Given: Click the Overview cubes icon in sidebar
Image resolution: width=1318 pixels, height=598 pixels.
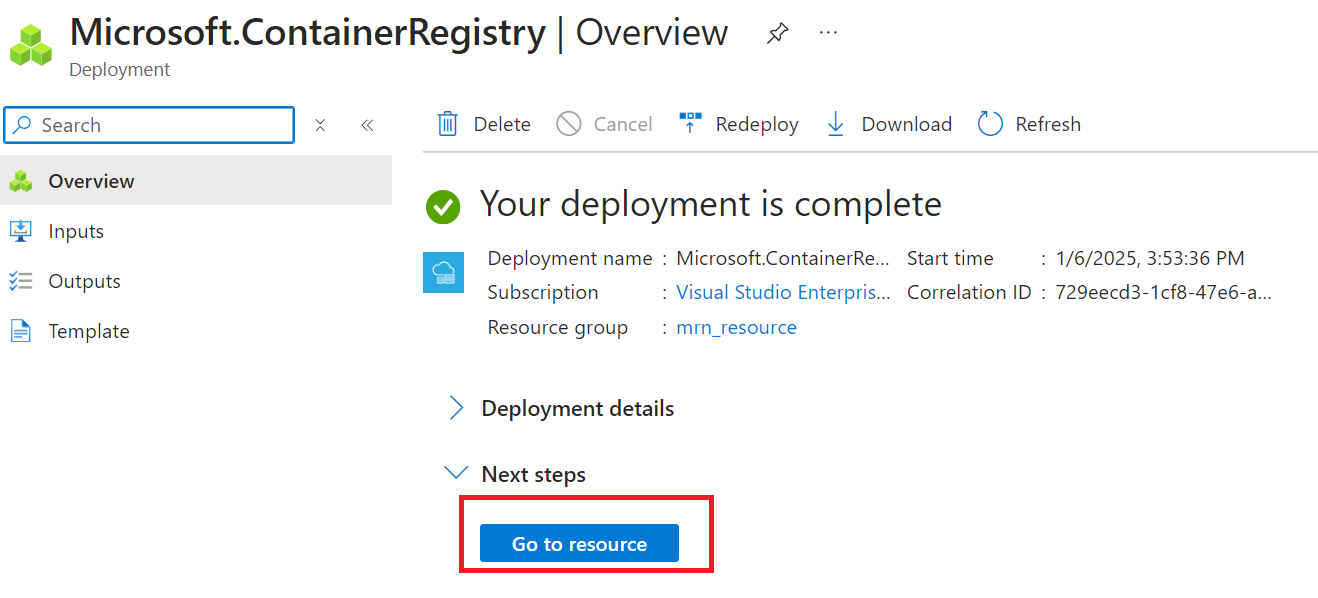Looking at the screenshot, I should pos(21,181).
